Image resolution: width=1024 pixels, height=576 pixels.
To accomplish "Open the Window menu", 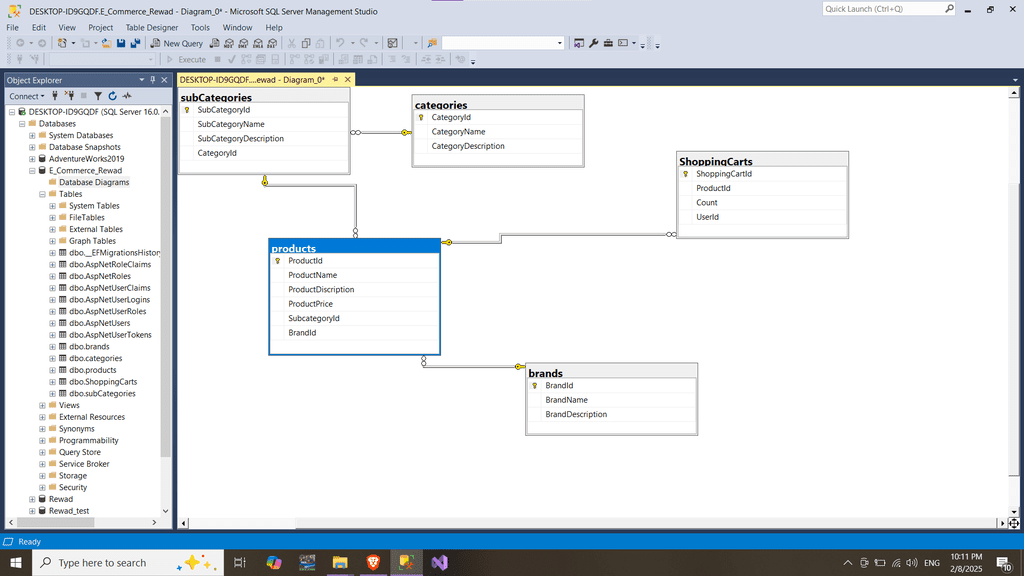I will (x=237, y=27).
